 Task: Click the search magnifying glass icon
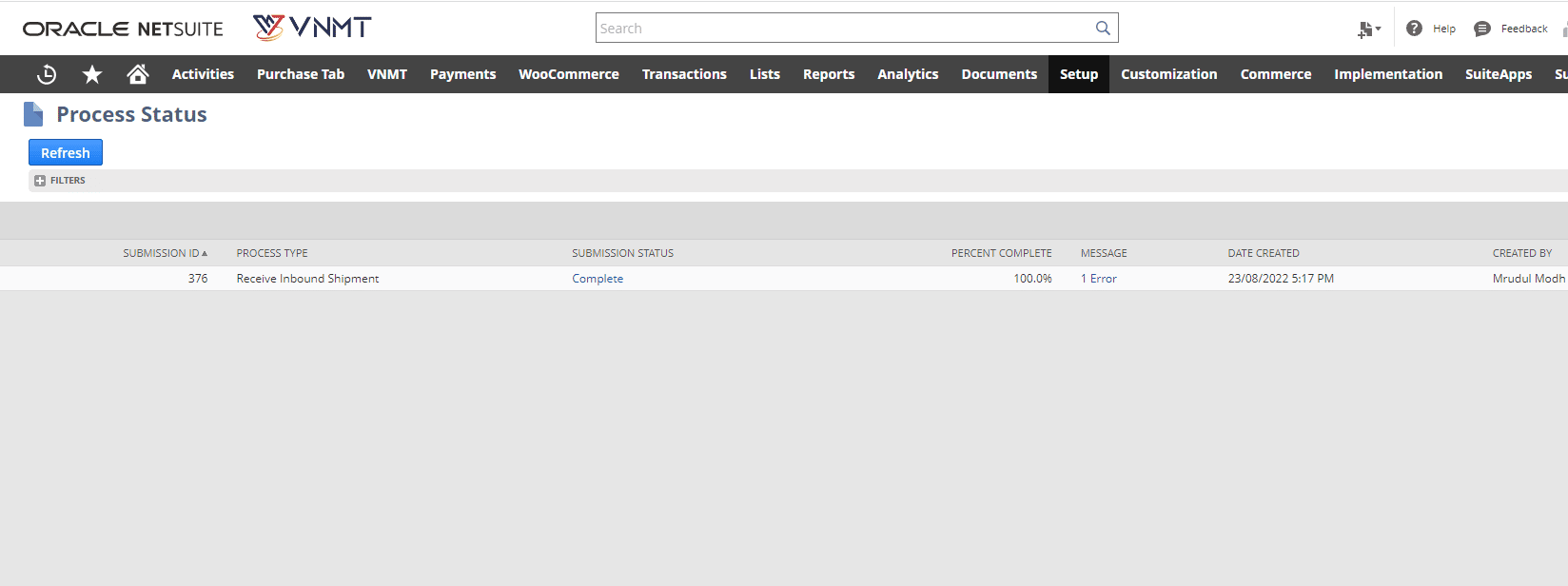(1103, 29)
